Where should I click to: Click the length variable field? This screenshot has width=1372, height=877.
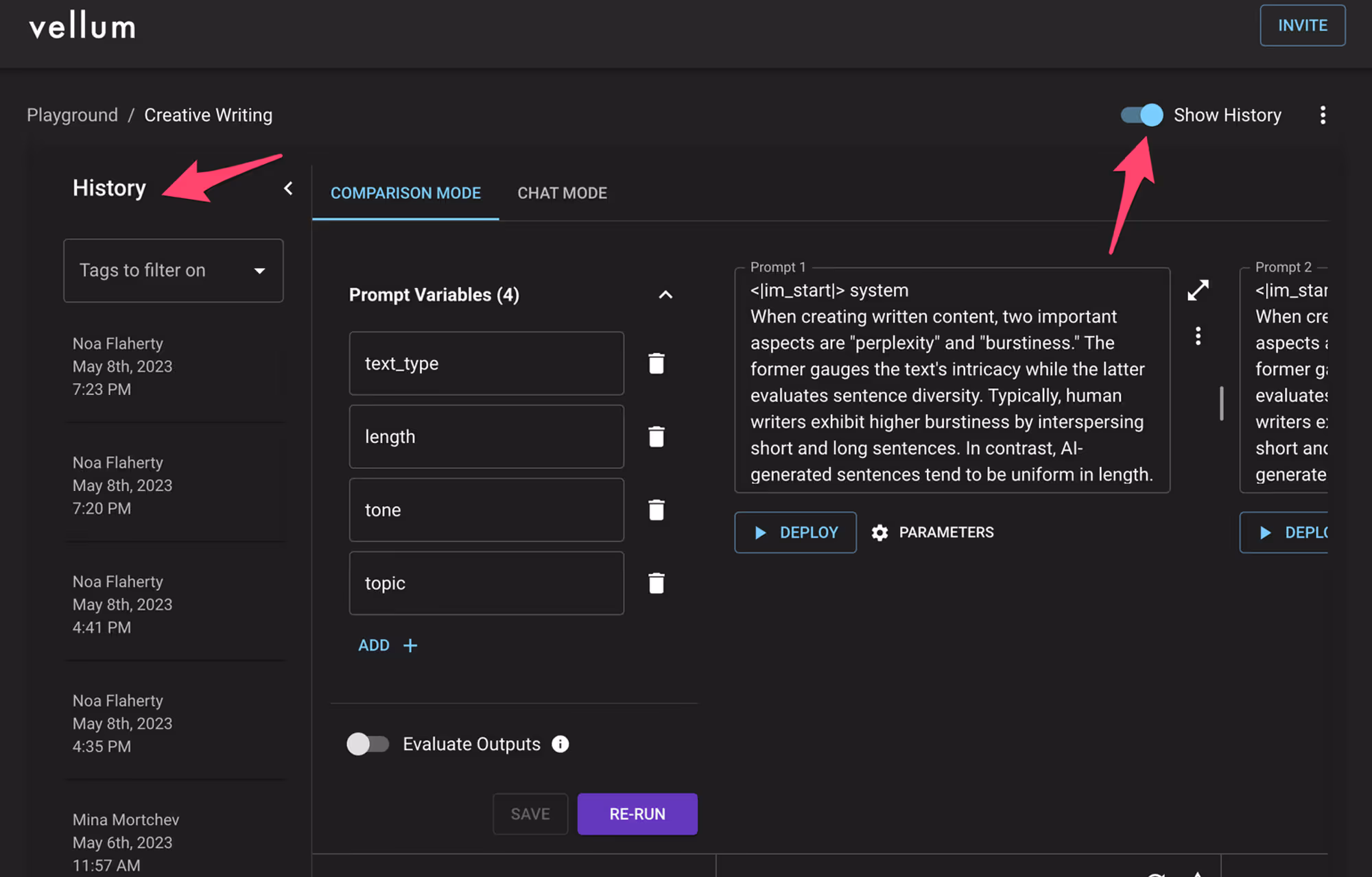pos(486,437)
